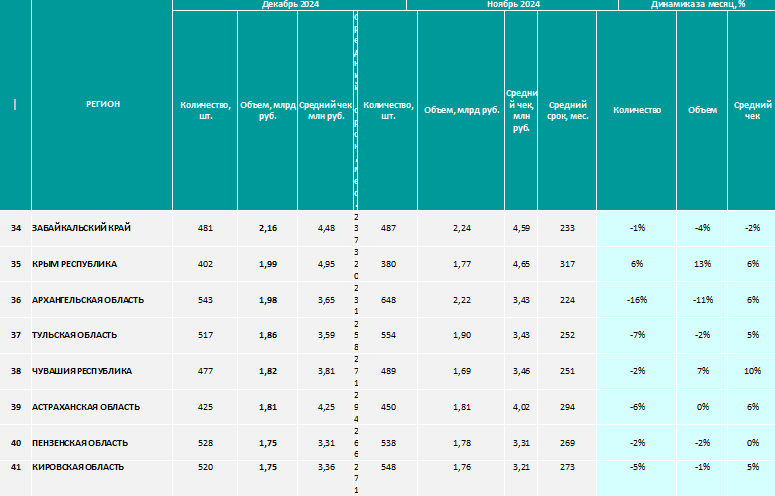Select December count 517 for Тульская область
Screen dimensions: 775x496
pyautogui.click(x=205, y=335)
